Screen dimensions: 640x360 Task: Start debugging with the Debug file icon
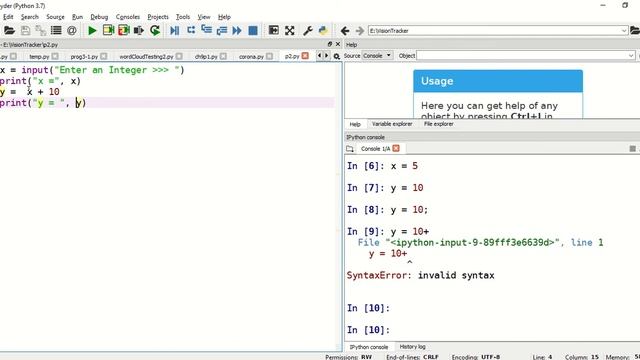(174, 31)
